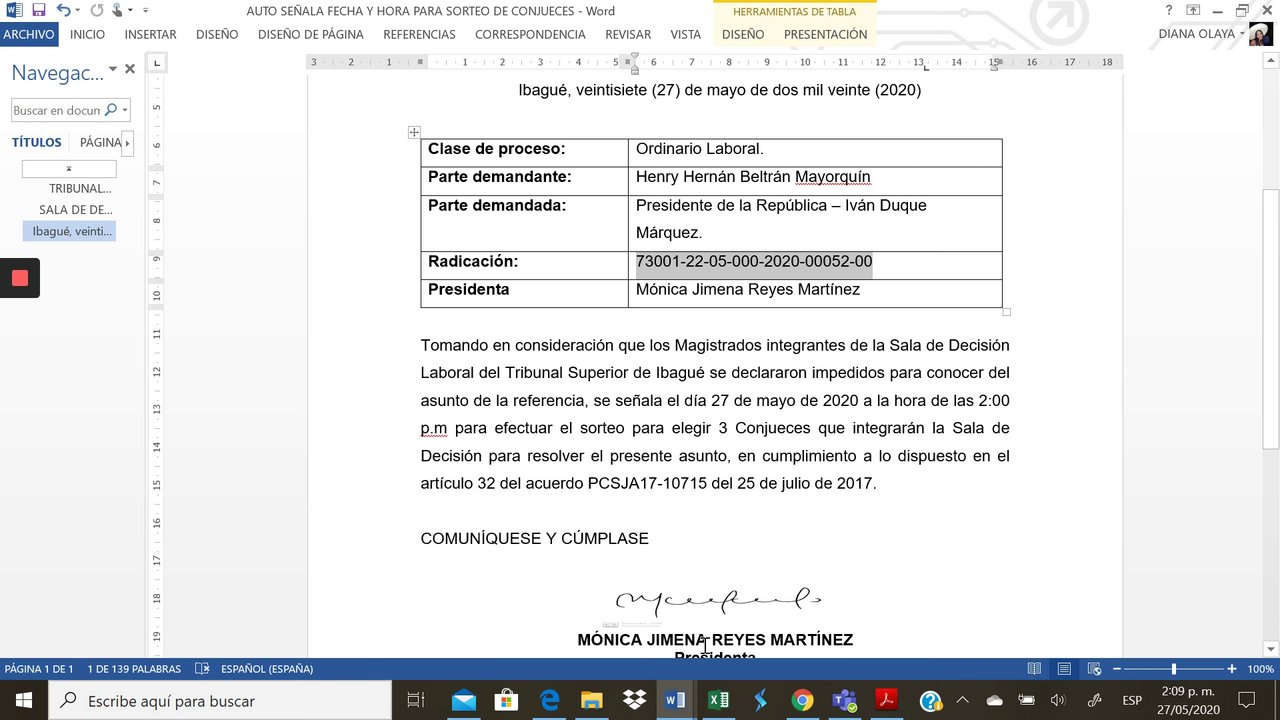This screenshot has width=1280, height=720.
Task: Click the Redo icon
Action: pos(96,10)
